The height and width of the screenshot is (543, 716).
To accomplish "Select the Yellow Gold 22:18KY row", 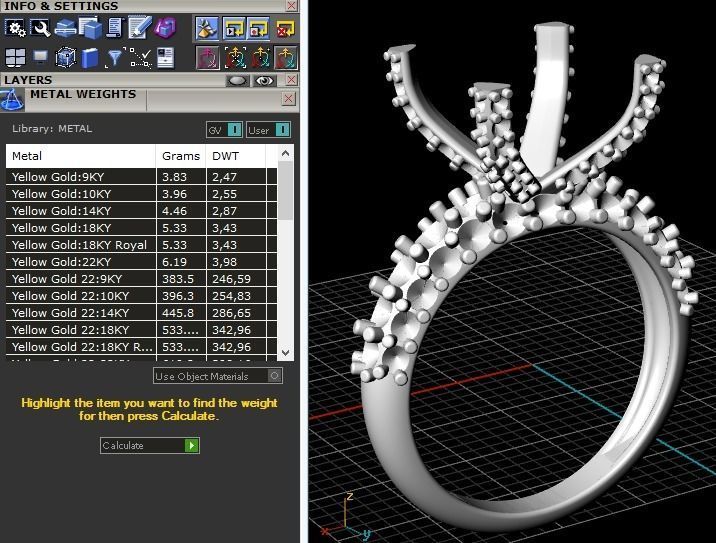I will coord(142,330).
